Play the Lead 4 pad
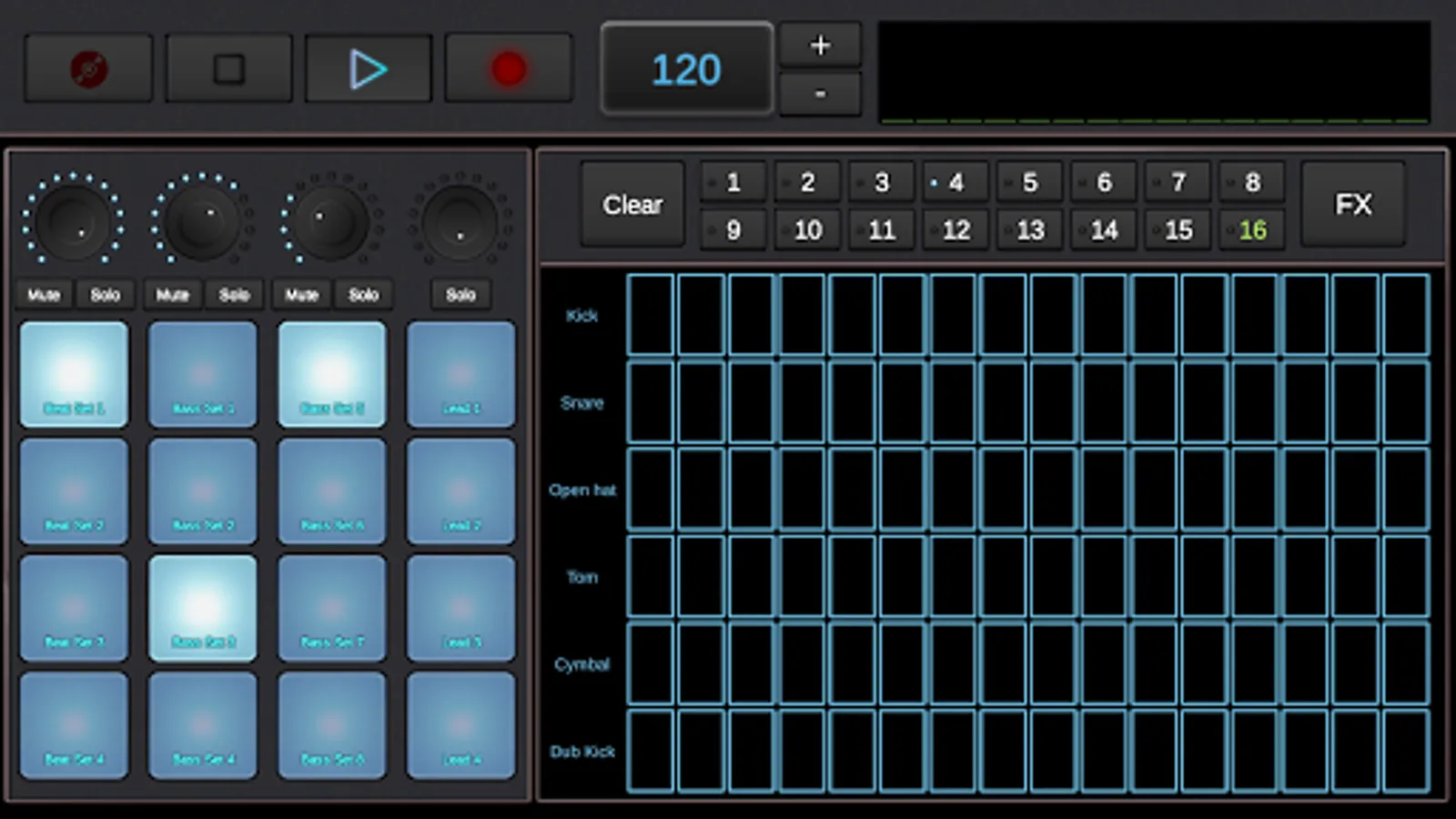Image resolution: width=1456 pixels, height=819 pixels. pos(461,725)
